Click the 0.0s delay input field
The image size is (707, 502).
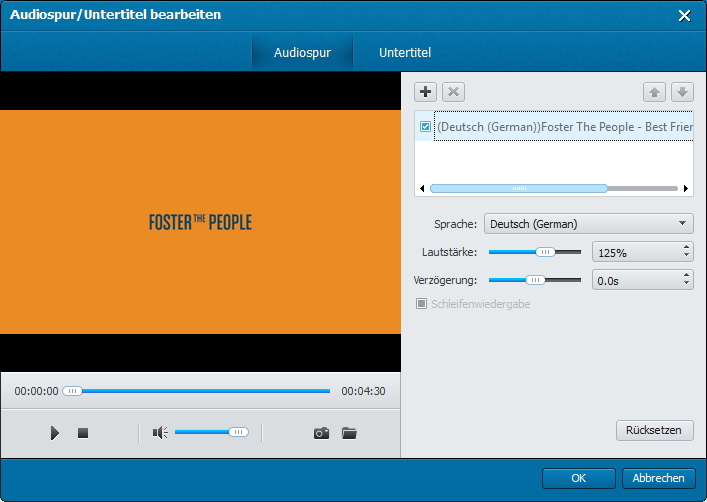coord(637,280)
